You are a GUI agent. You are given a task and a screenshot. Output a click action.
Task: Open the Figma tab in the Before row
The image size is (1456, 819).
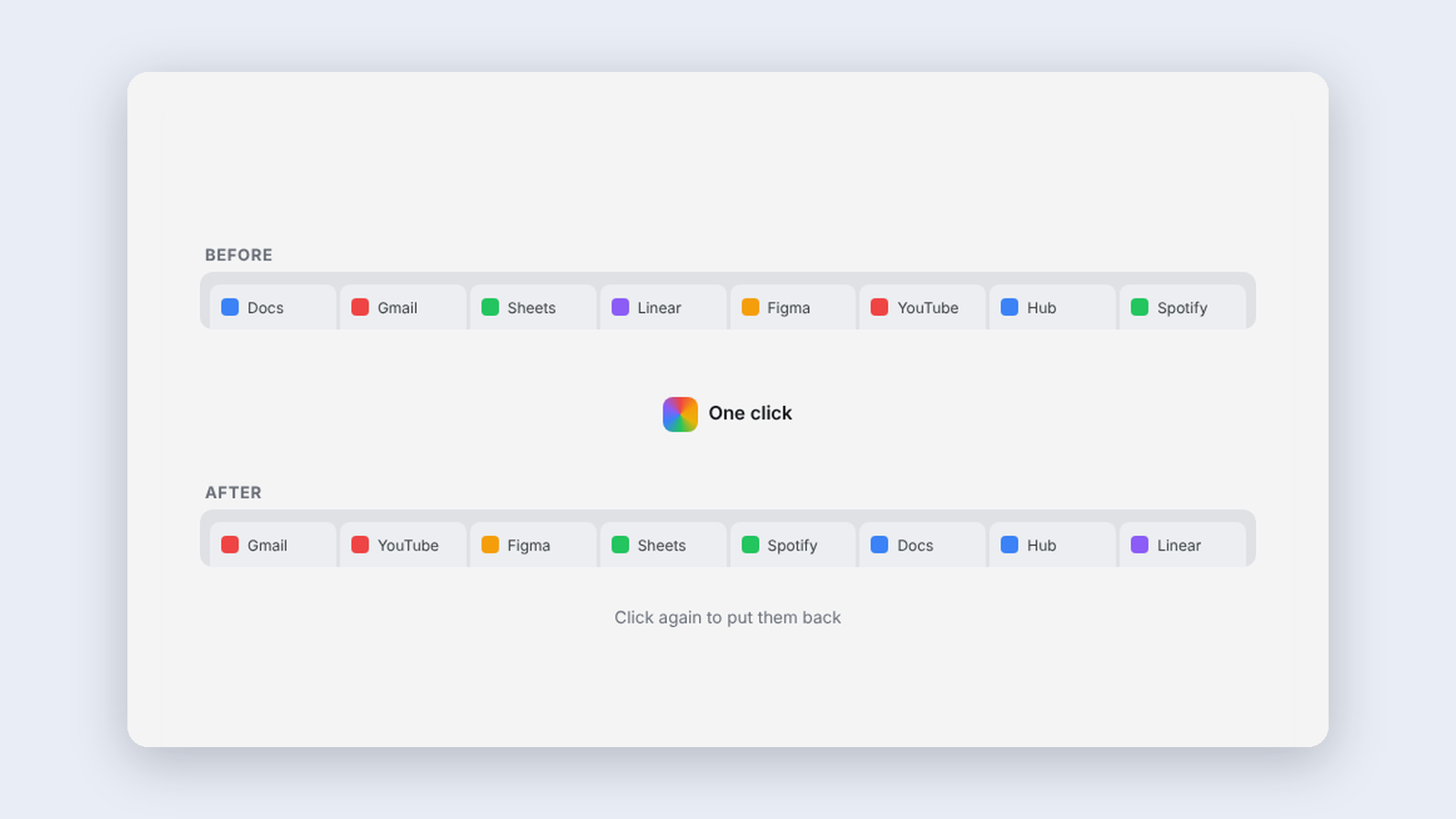(x=793, y=308)
